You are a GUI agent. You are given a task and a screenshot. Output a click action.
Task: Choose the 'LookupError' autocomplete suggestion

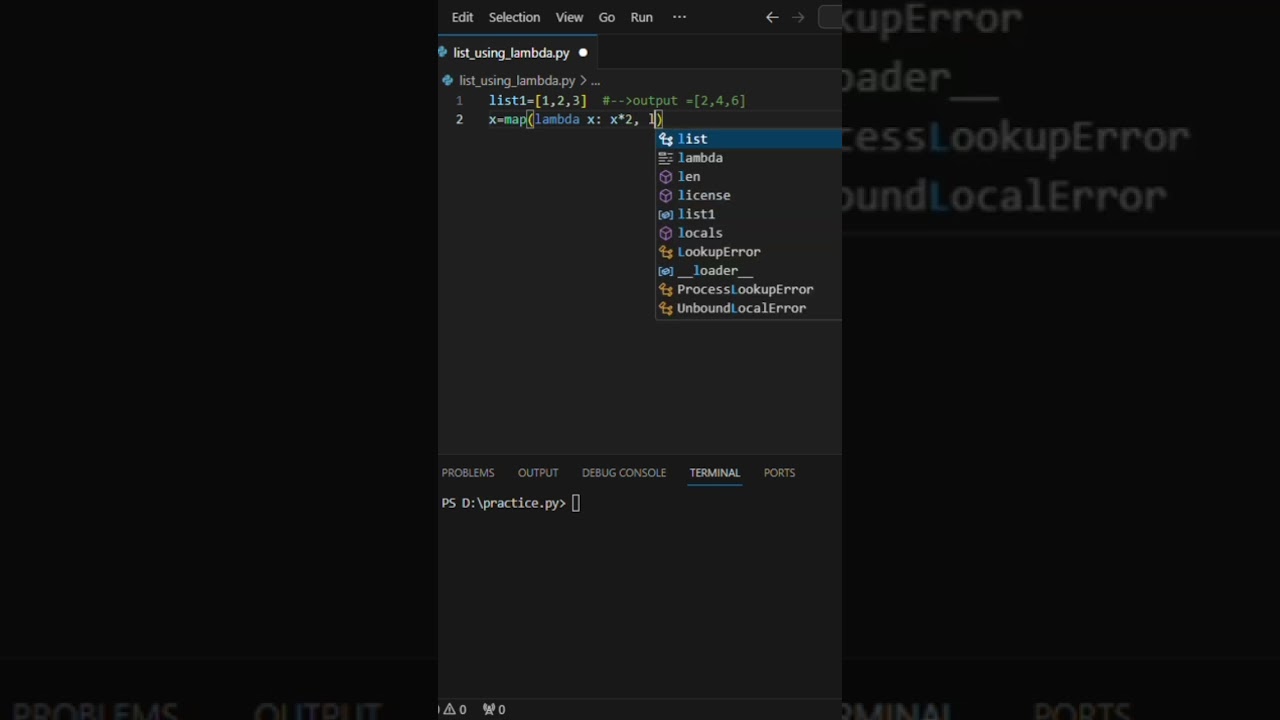tap(748, 252)
